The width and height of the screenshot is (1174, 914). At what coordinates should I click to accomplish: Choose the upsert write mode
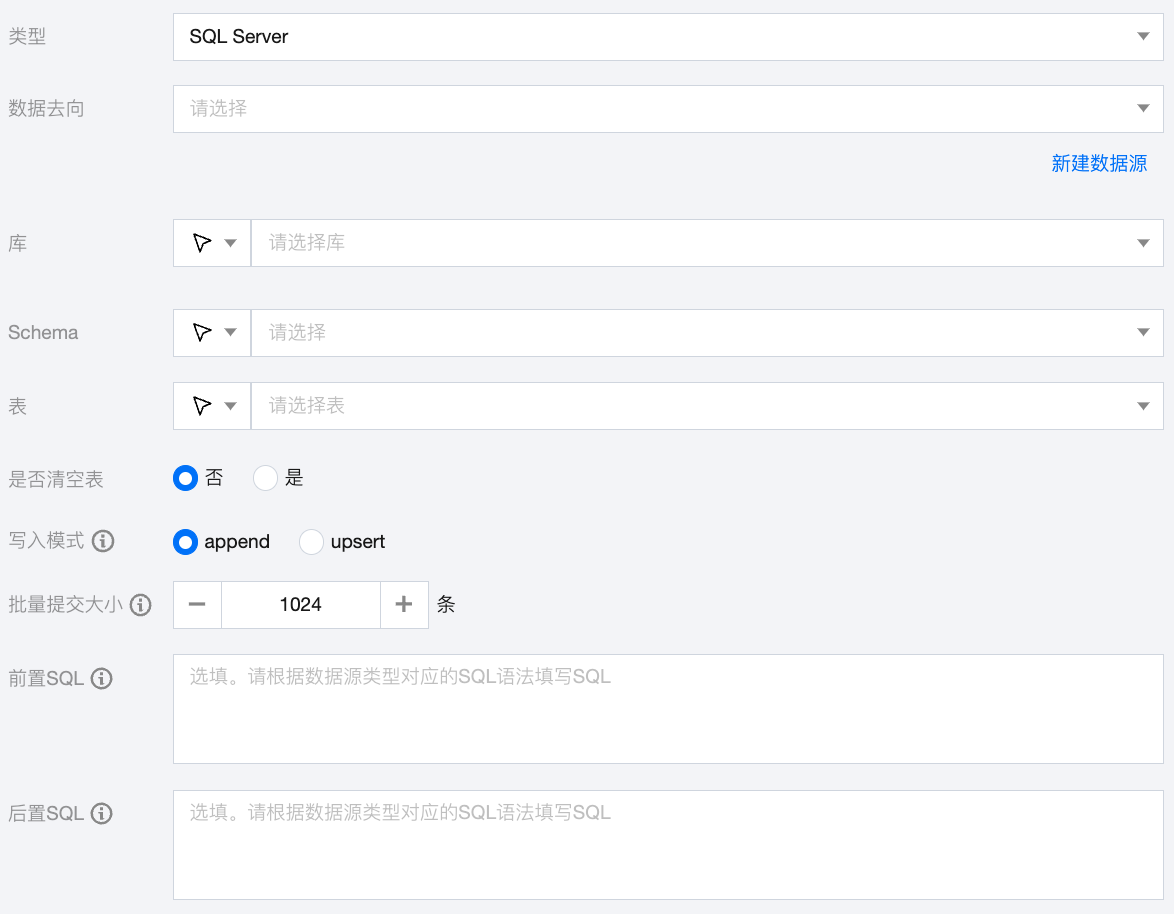tap(312, 542)
